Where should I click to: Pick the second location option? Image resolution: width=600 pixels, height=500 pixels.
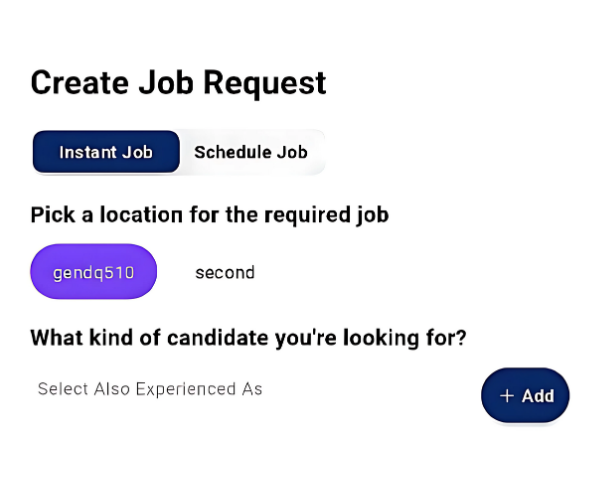point(225,273)
